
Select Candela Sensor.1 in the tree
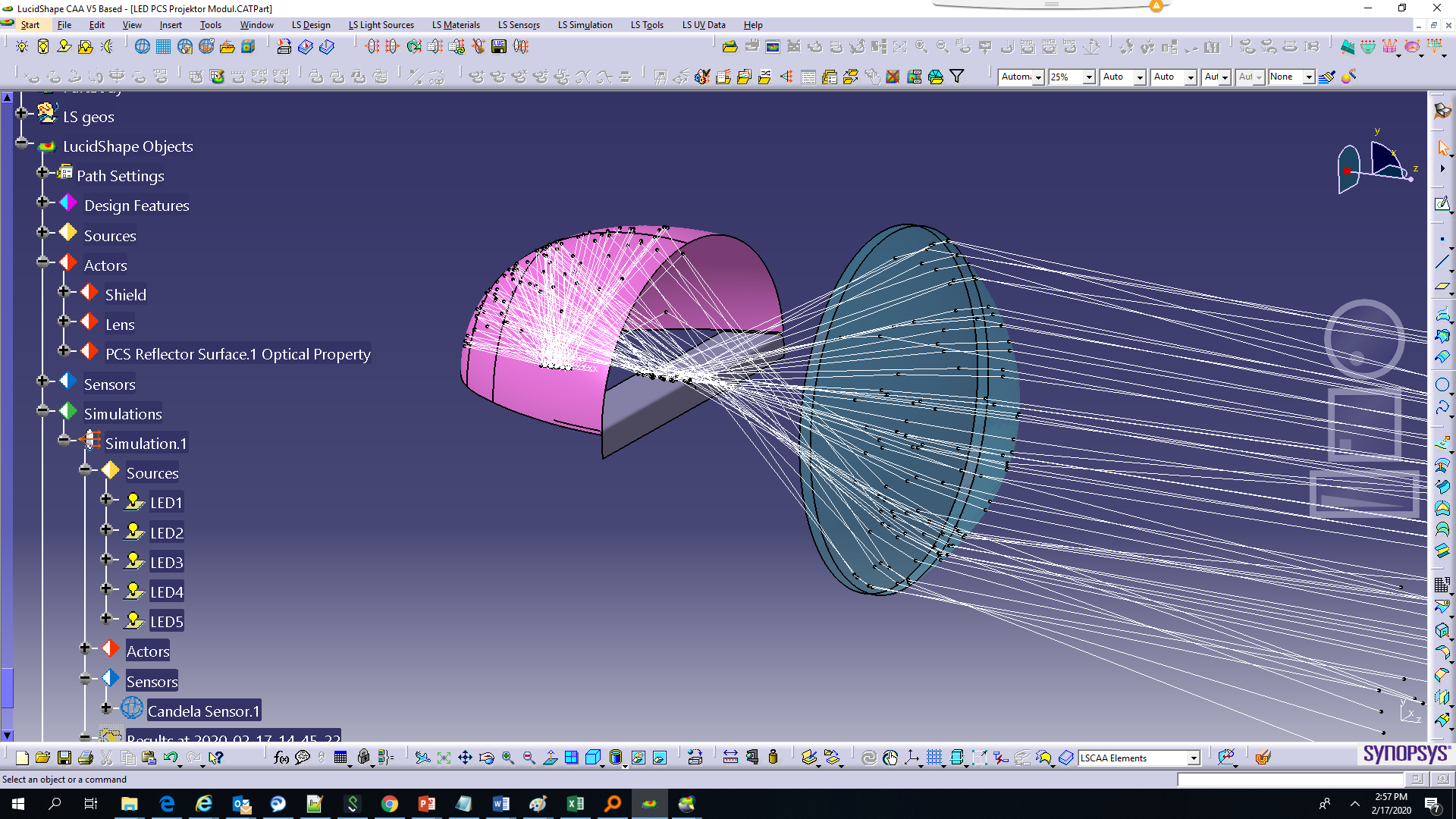point(202,711)
